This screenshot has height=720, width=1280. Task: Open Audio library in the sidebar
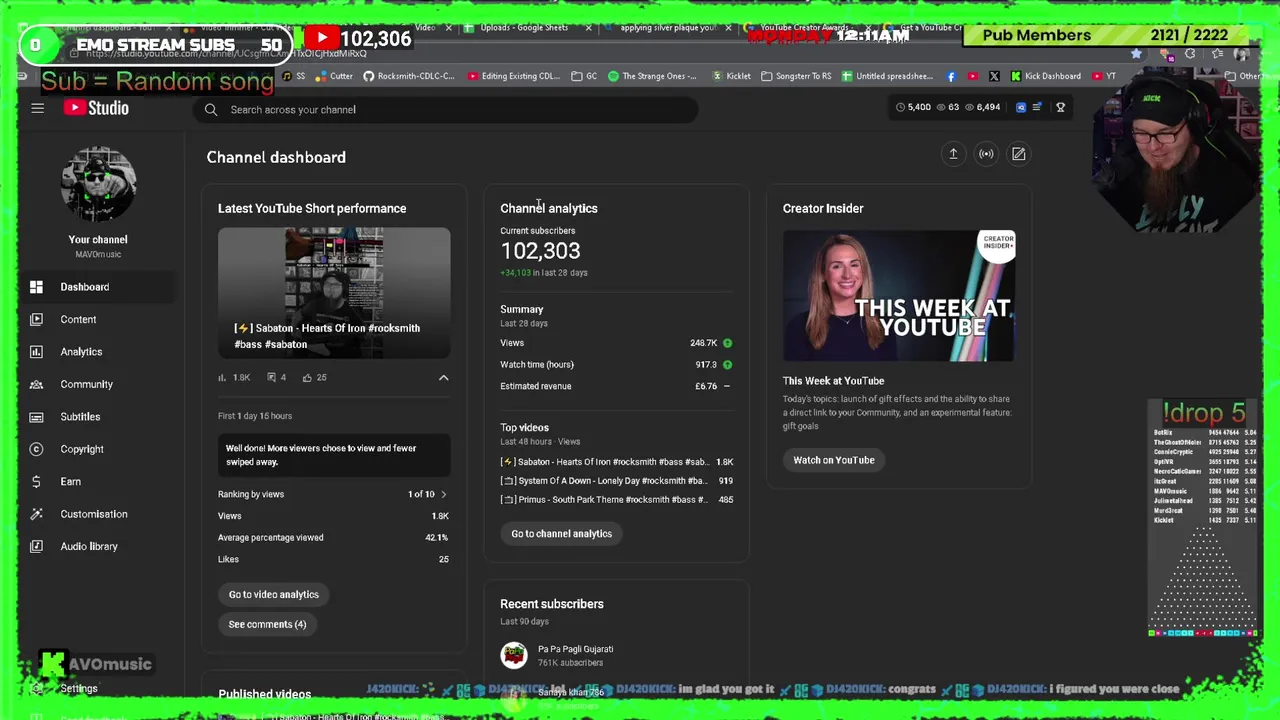click(89, 546)
